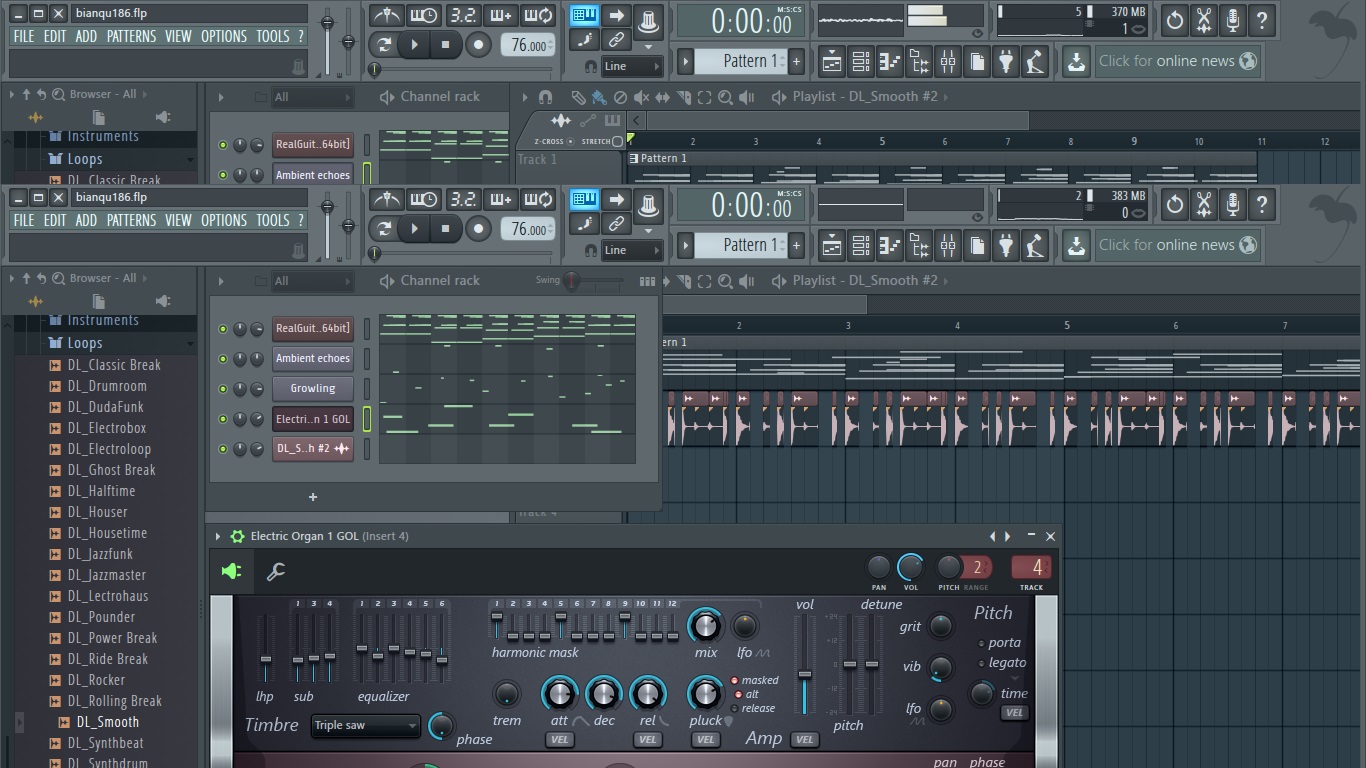Screen dimensions: 1366x768
Task: Open PATTERNS menu in the 383 MB window
Action: click(x=131, y=220)
